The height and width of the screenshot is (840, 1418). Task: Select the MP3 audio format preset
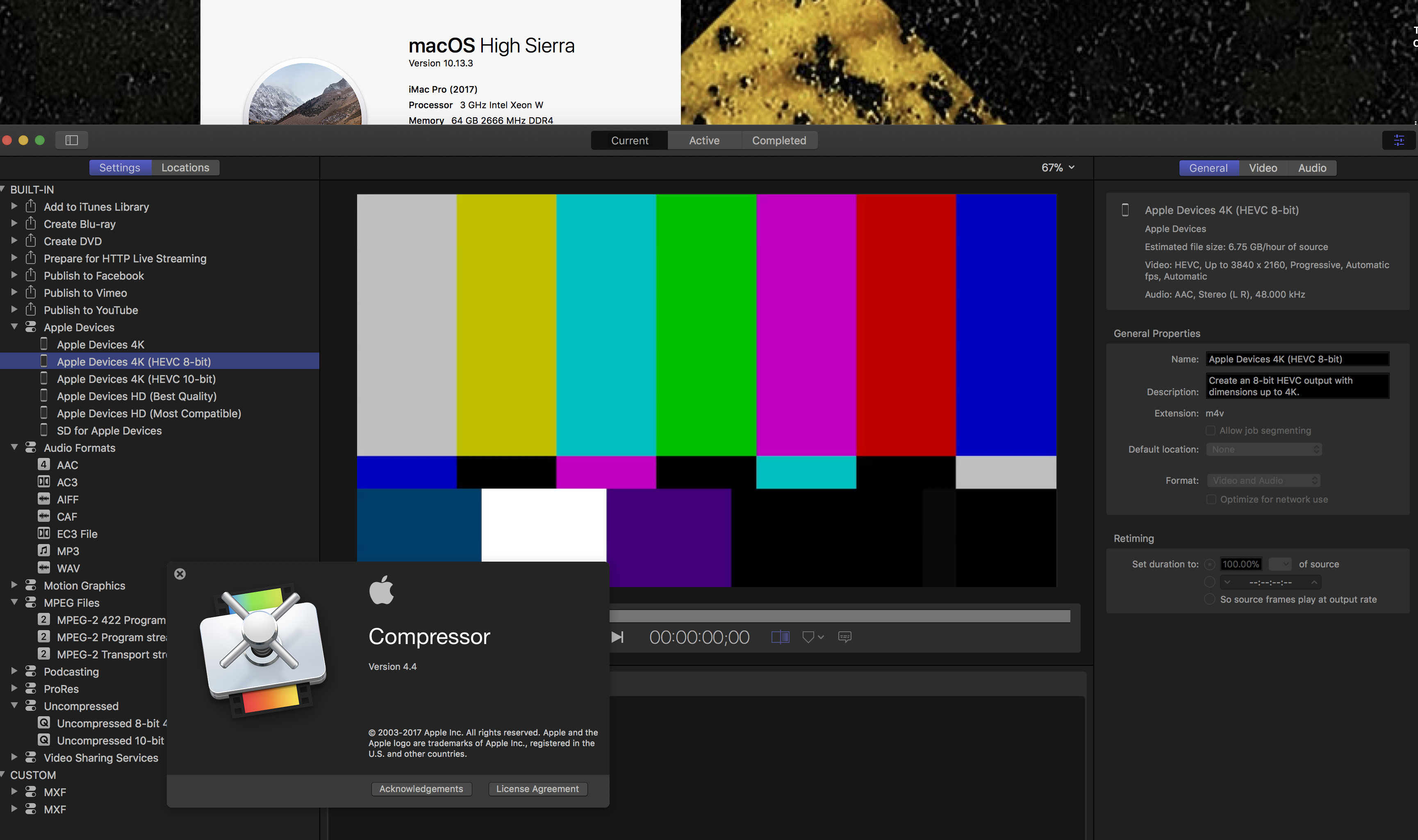(68, 551)
